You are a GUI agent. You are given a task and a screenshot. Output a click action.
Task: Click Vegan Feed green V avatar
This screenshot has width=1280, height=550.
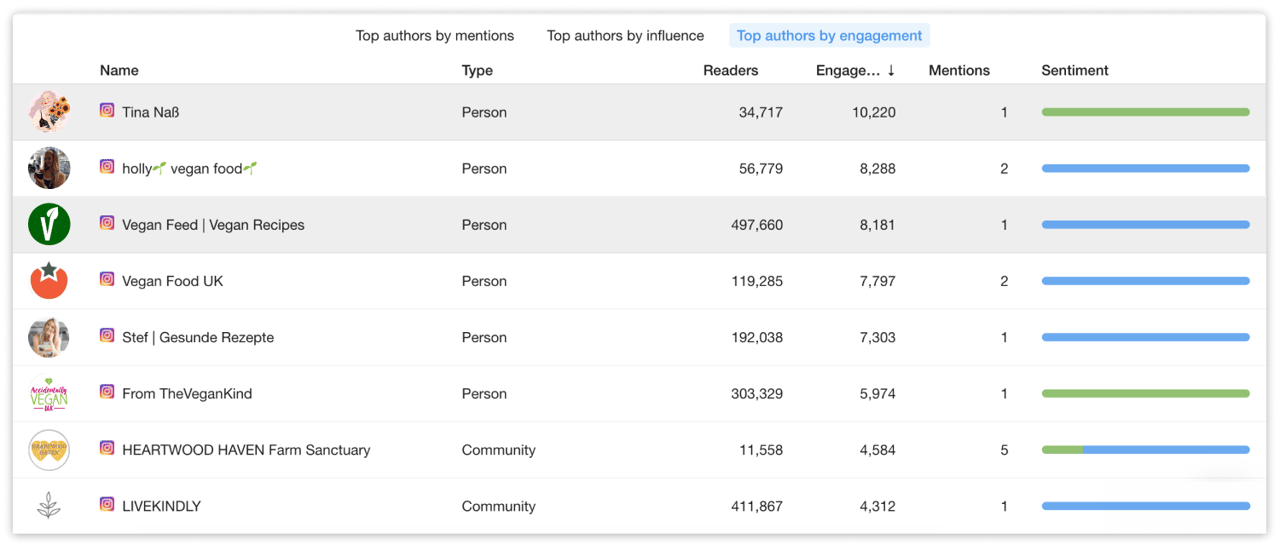[49, 224]
